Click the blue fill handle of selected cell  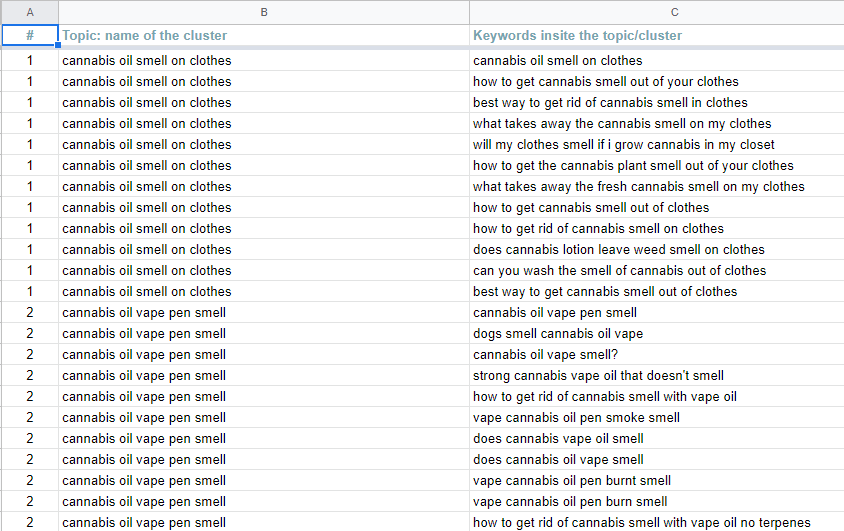(58, 45)
